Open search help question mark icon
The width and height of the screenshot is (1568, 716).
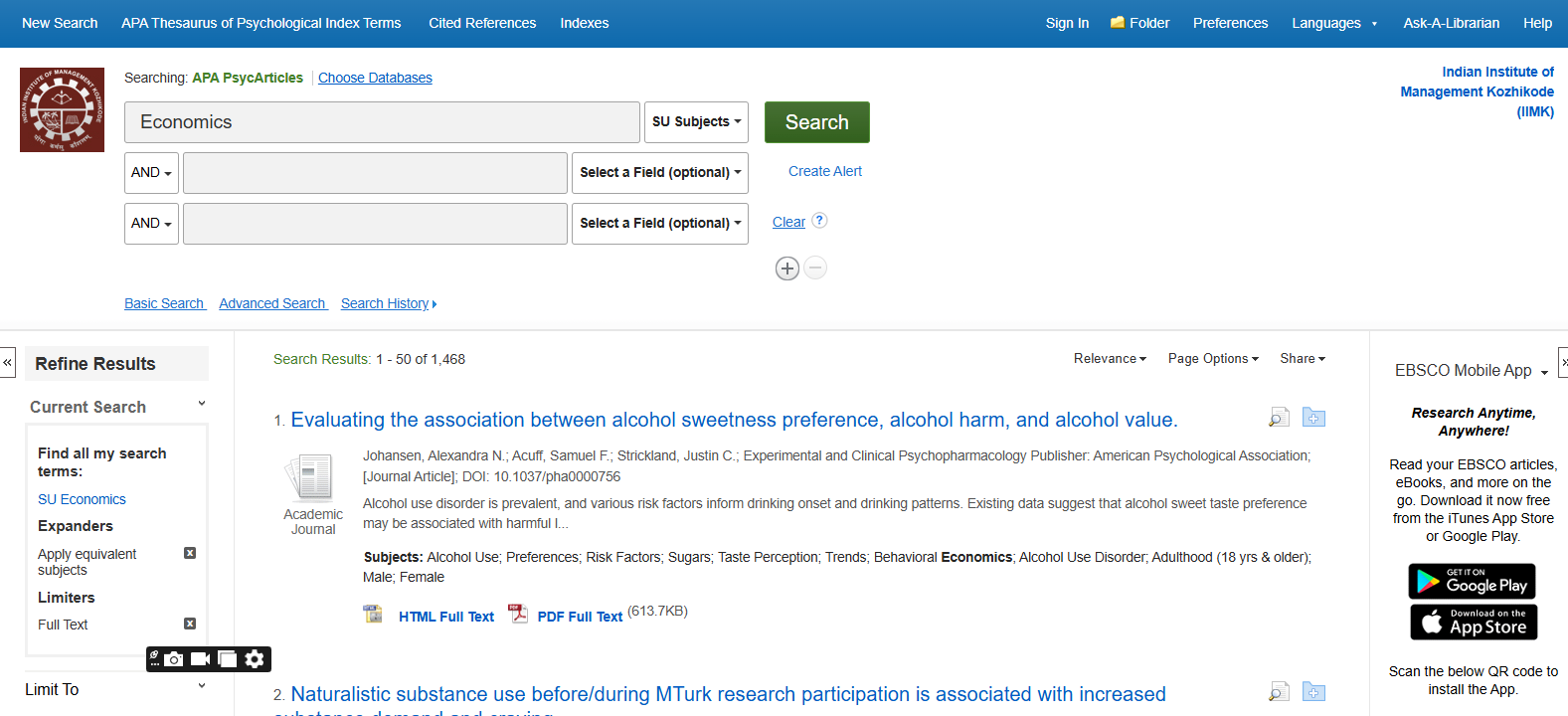click(x=819, y=221)
